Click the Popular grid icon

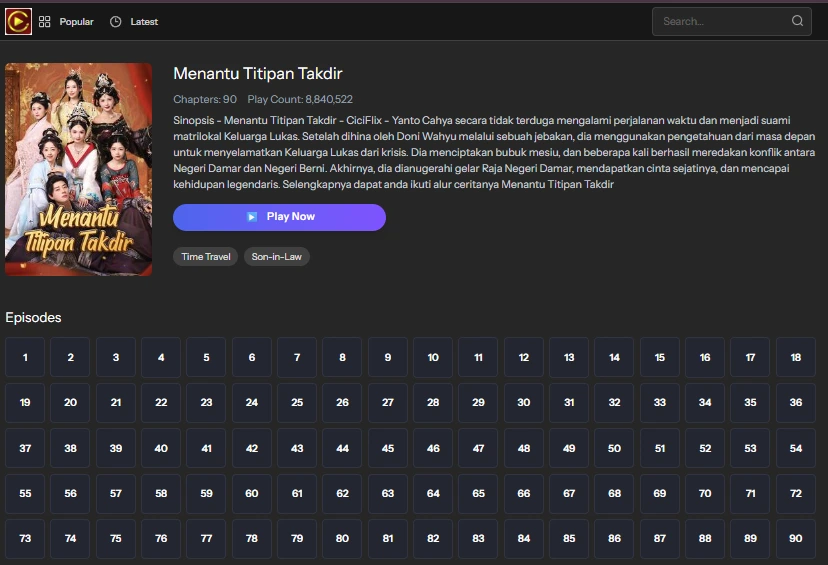45,21
